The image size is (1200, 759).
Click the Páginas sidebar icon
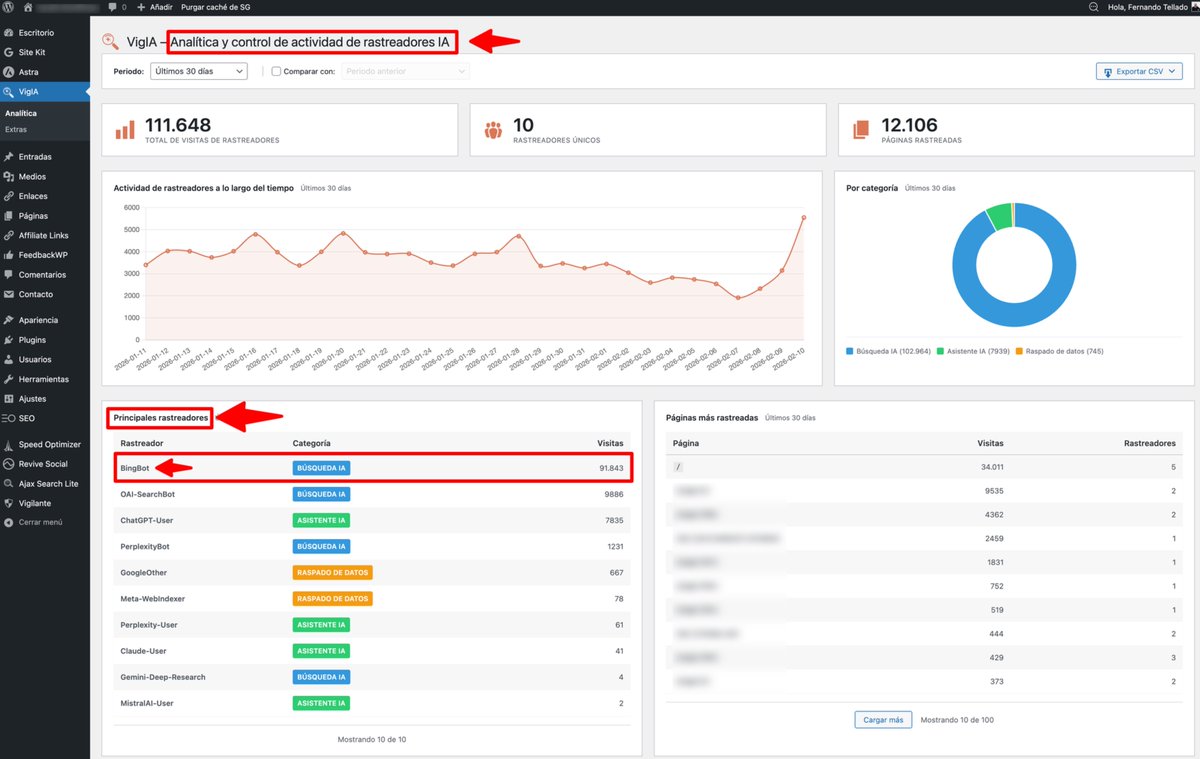tap(9, 216)
